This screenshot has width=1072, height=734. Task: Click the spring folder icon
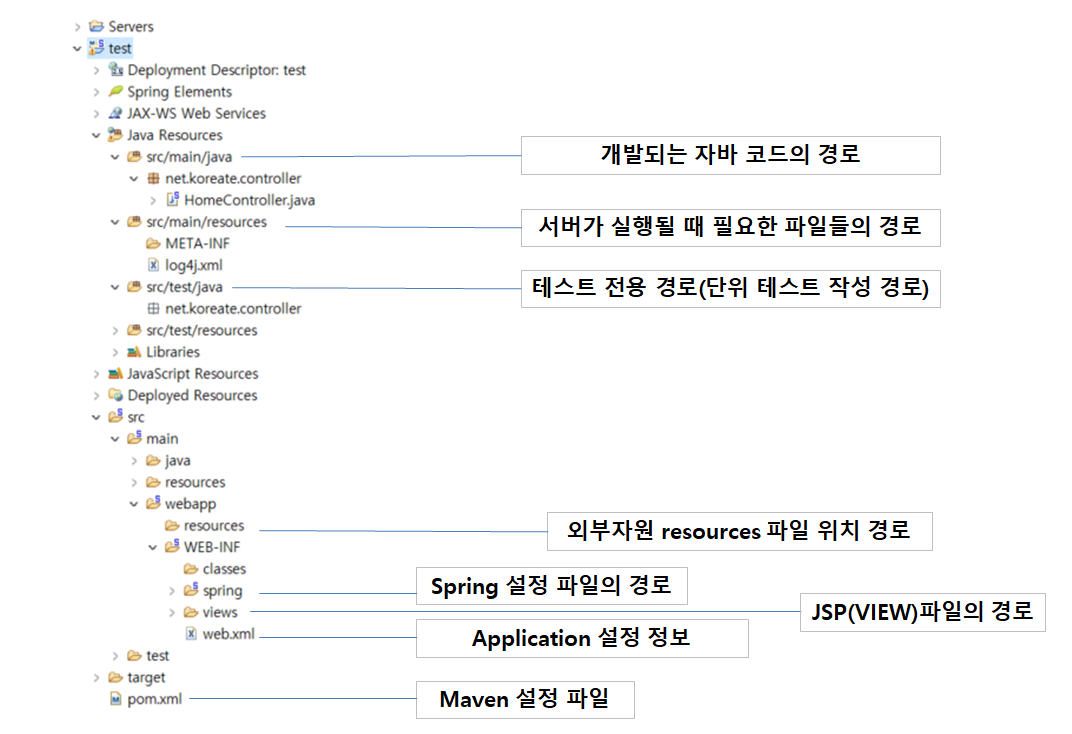click(x=191, y=589)
